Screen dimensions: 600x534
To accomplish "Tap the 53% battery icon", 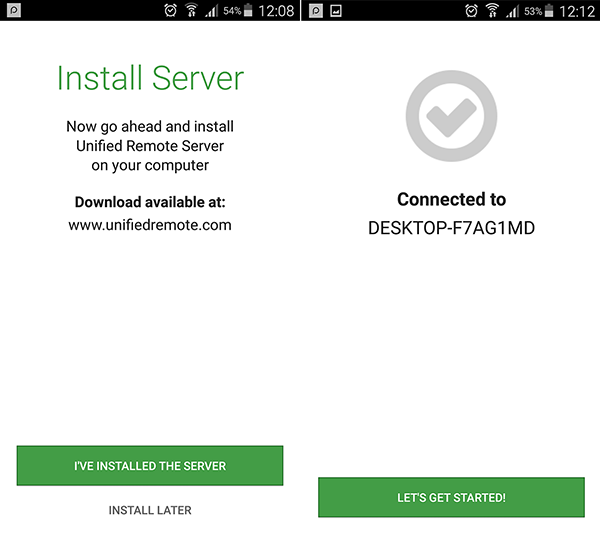I will tap(549, 11).
